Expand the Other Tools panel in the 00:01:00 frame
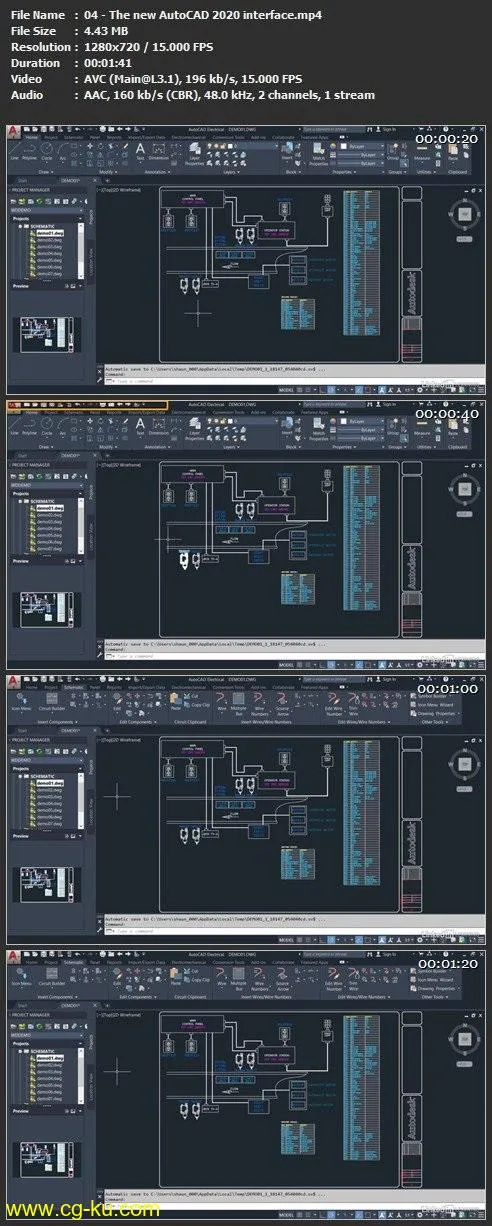 [x=434, y=722]
